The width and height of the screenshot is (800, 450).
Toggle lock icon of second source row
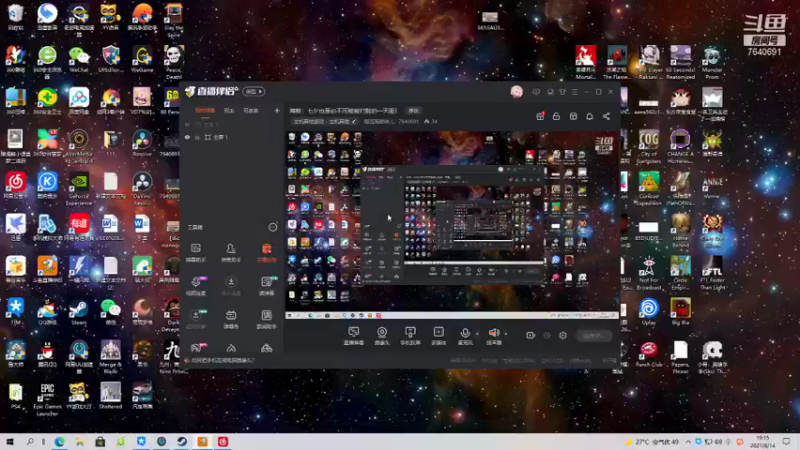pyautogui.click(x=197, y=137)
